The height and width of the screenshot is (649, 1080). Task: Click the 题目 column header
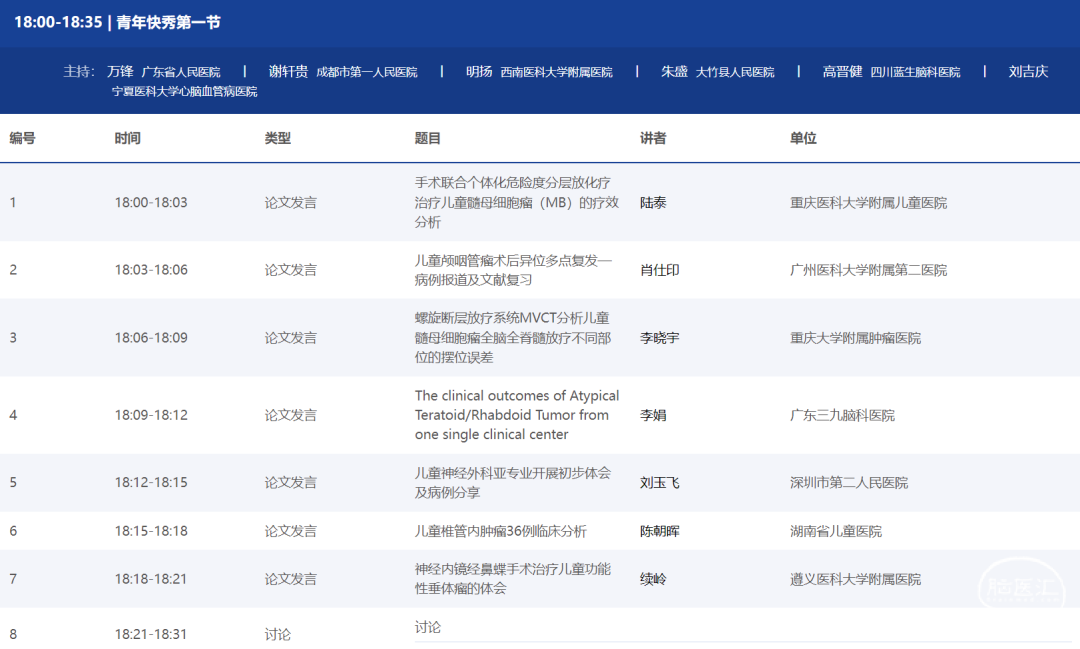(427, 138)
